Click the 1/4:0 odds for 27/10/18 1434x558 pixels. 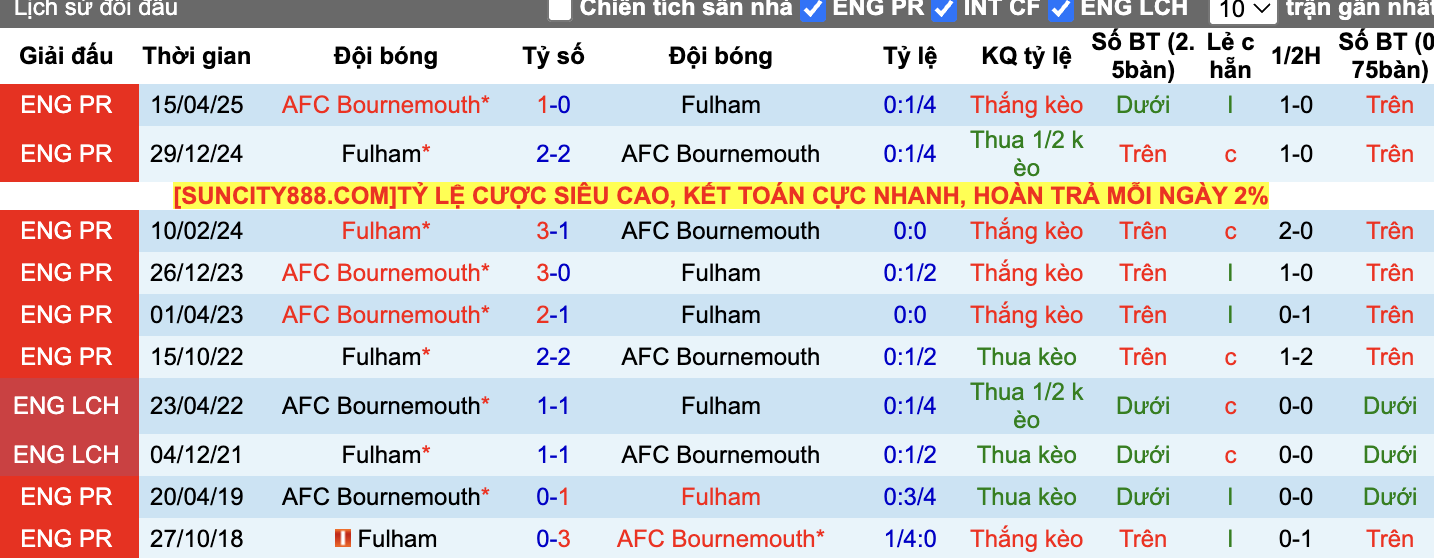(910, 539)
